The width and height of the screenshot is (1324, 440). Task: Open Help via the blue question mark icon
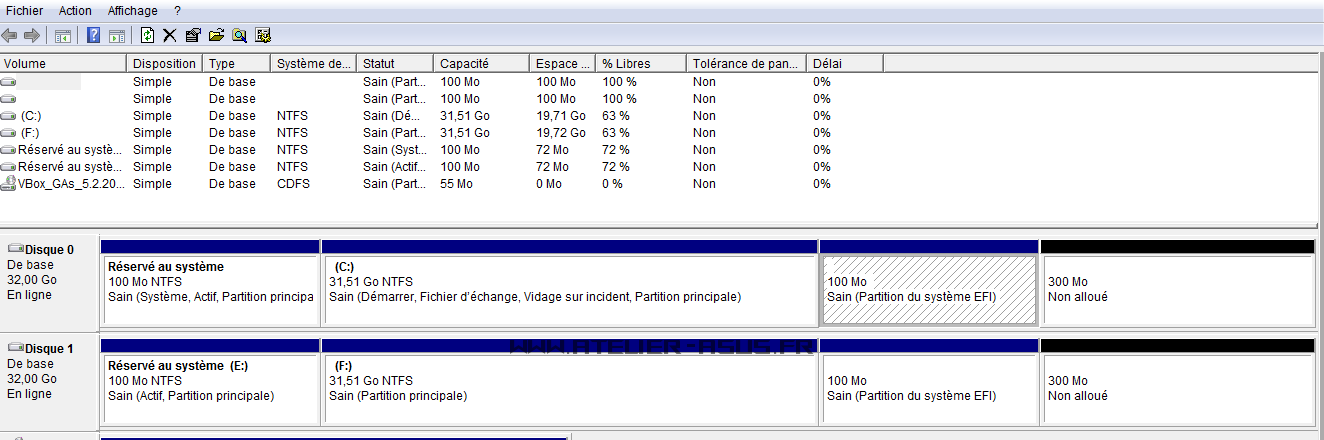(94, 35)
